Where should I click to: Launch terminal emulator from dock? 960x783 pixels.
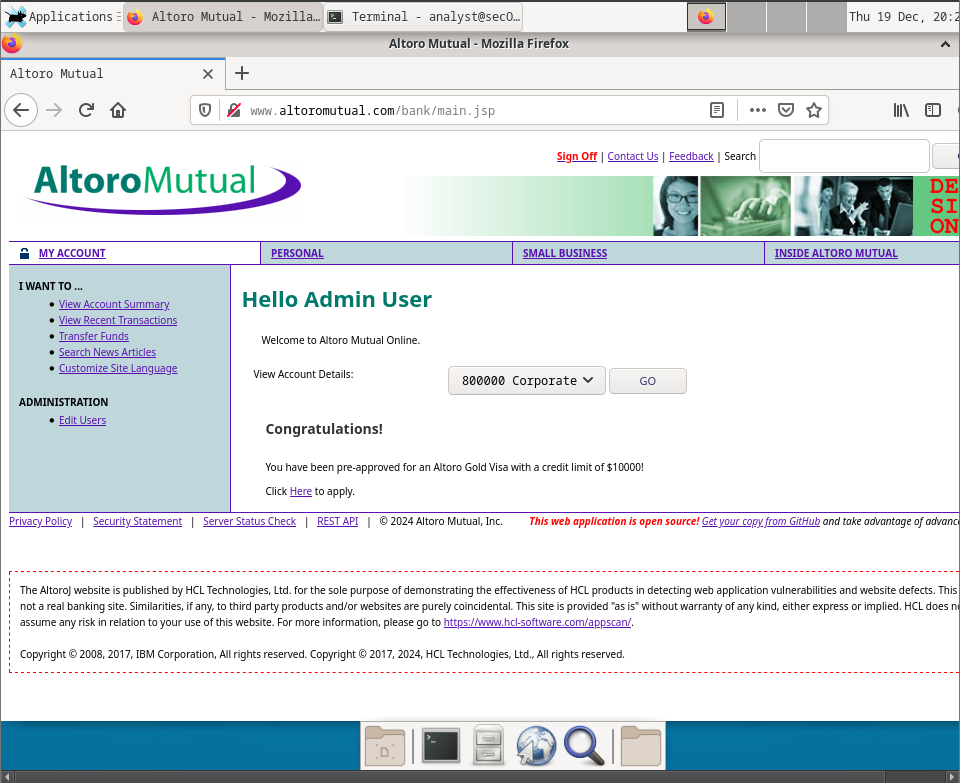tap(442, 746)
